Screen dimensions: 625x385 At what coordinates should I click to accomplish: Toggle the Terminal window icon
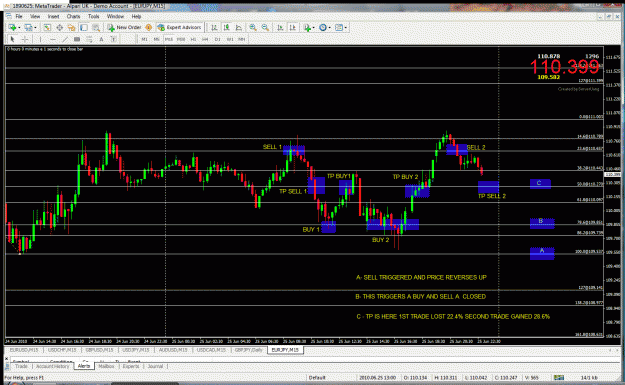pyautogui.click(x=84, y=28)
